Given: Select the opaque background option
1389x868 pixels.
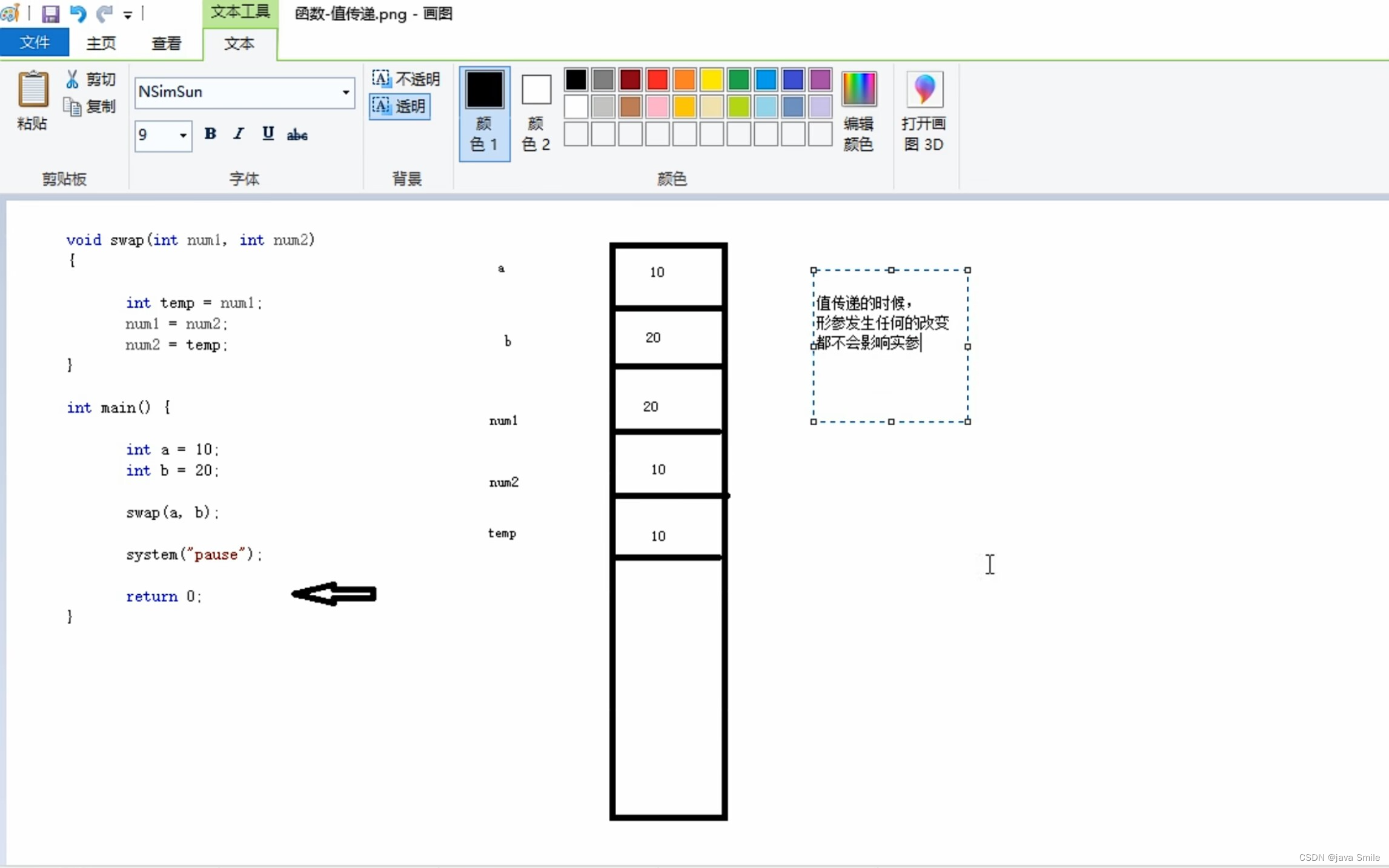Looking at the screenshot, I should click(405, 79).
